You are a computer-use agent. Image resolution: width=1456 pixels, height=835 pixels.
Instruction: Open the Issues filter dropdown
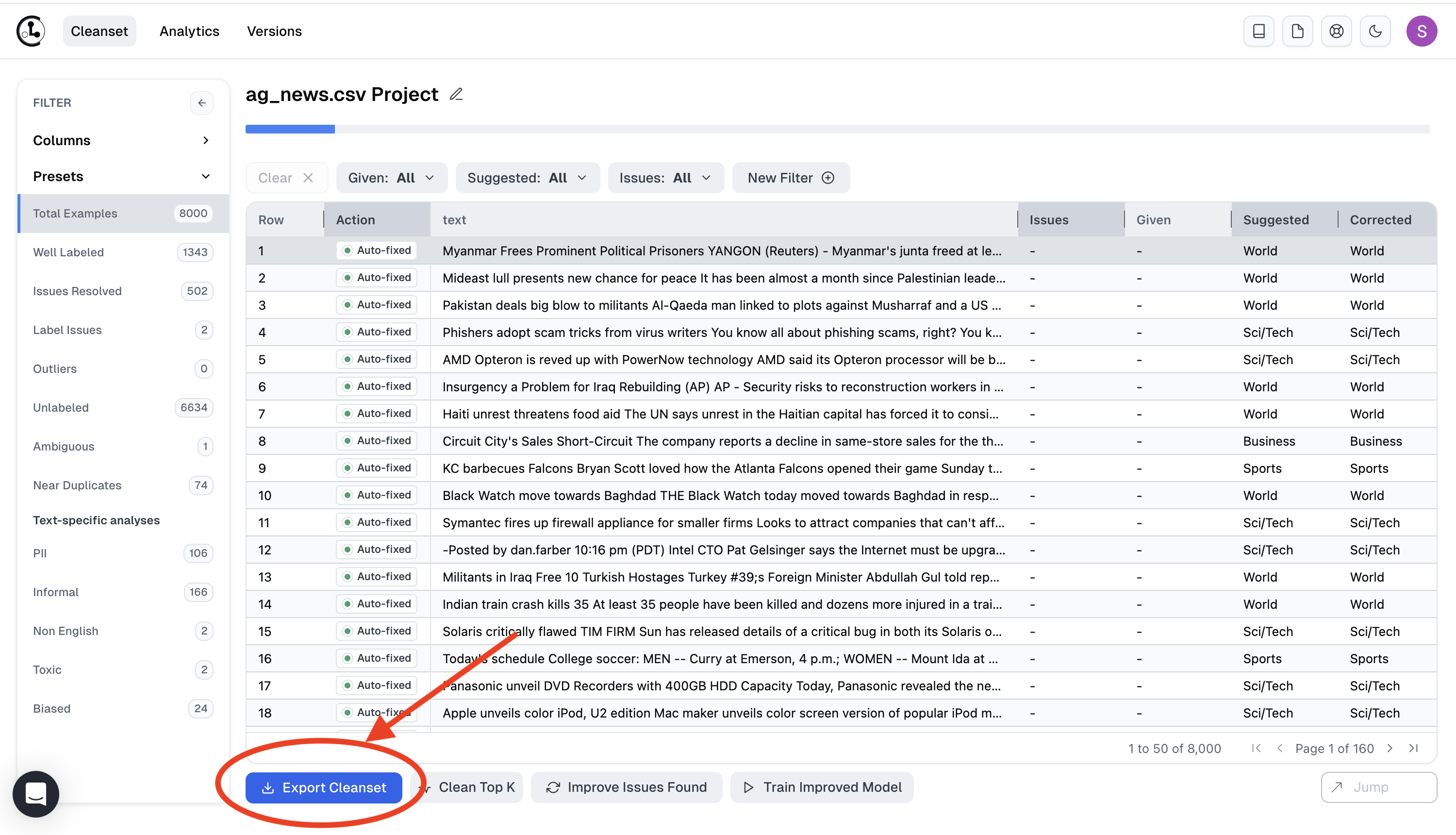665,177
